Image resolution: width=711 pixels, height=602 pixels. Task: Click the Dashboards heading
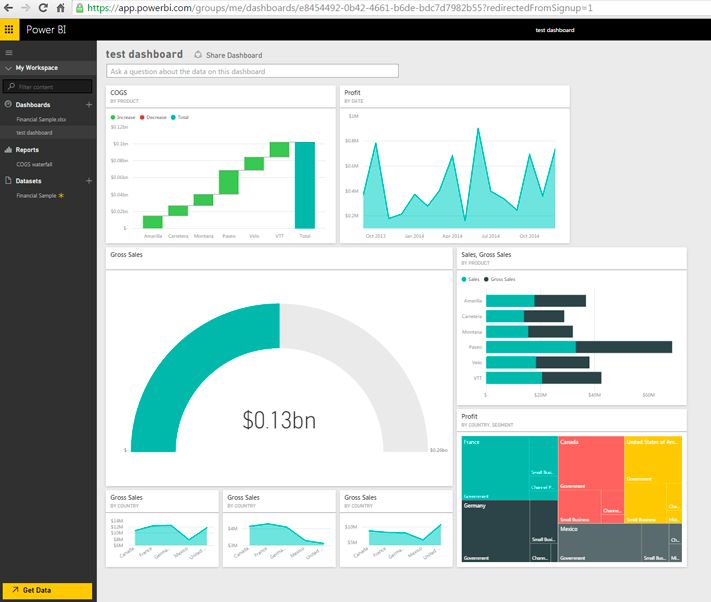click(x=33, y=105)
